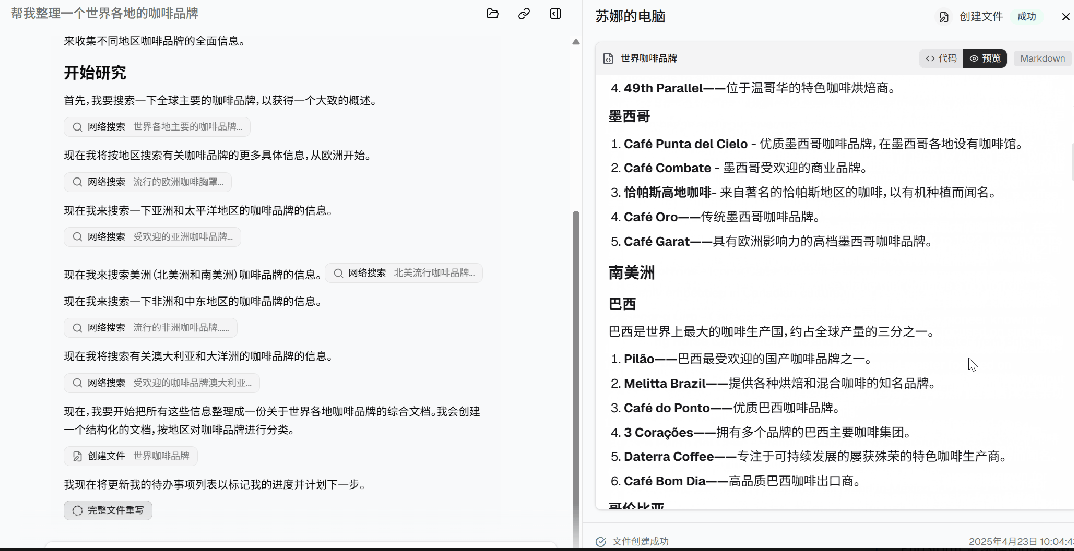Switch viewer to 代码 tab
The height and width of the screenshot is (551, 1074).
(x=940, y=58)
